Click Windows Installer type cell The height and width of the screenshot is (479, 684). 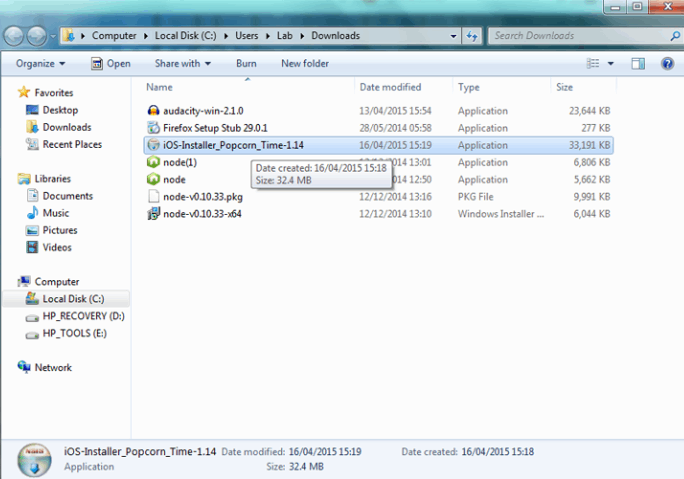(x=500, y=214)
